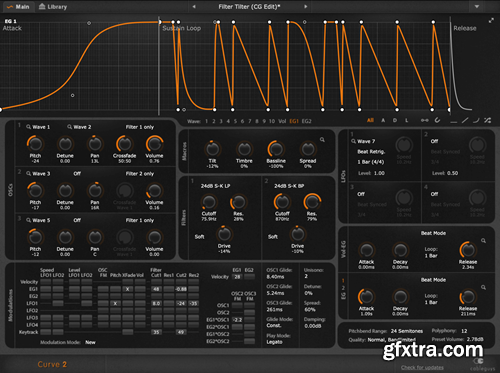Click the preset name 'Filter Tilter (CG Edit)*'
The image size is (500, 373).
point(249,7)
